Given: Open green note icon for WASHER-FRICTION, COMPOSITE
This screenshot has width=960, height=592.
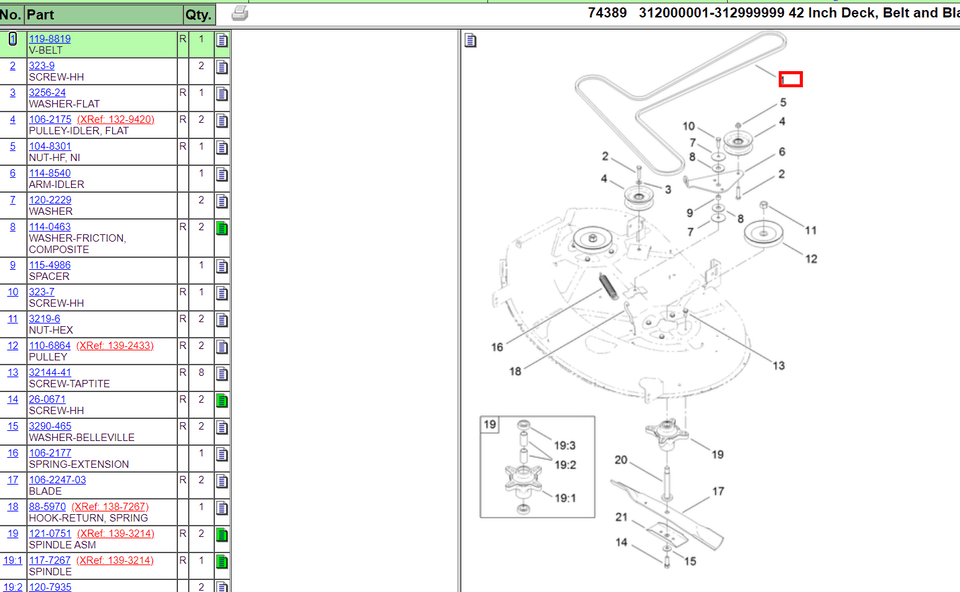Looking at the screenshot, I should 222,229.
